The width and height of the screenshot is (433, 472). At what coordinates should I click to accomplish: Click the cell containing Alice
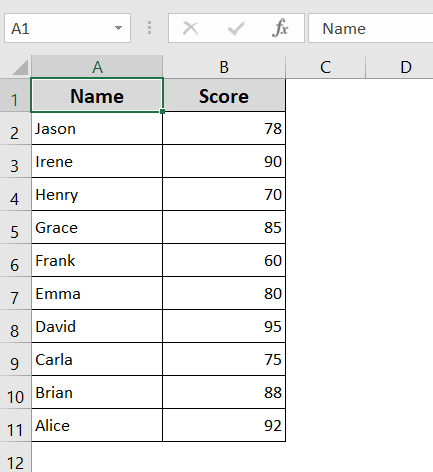97,425
